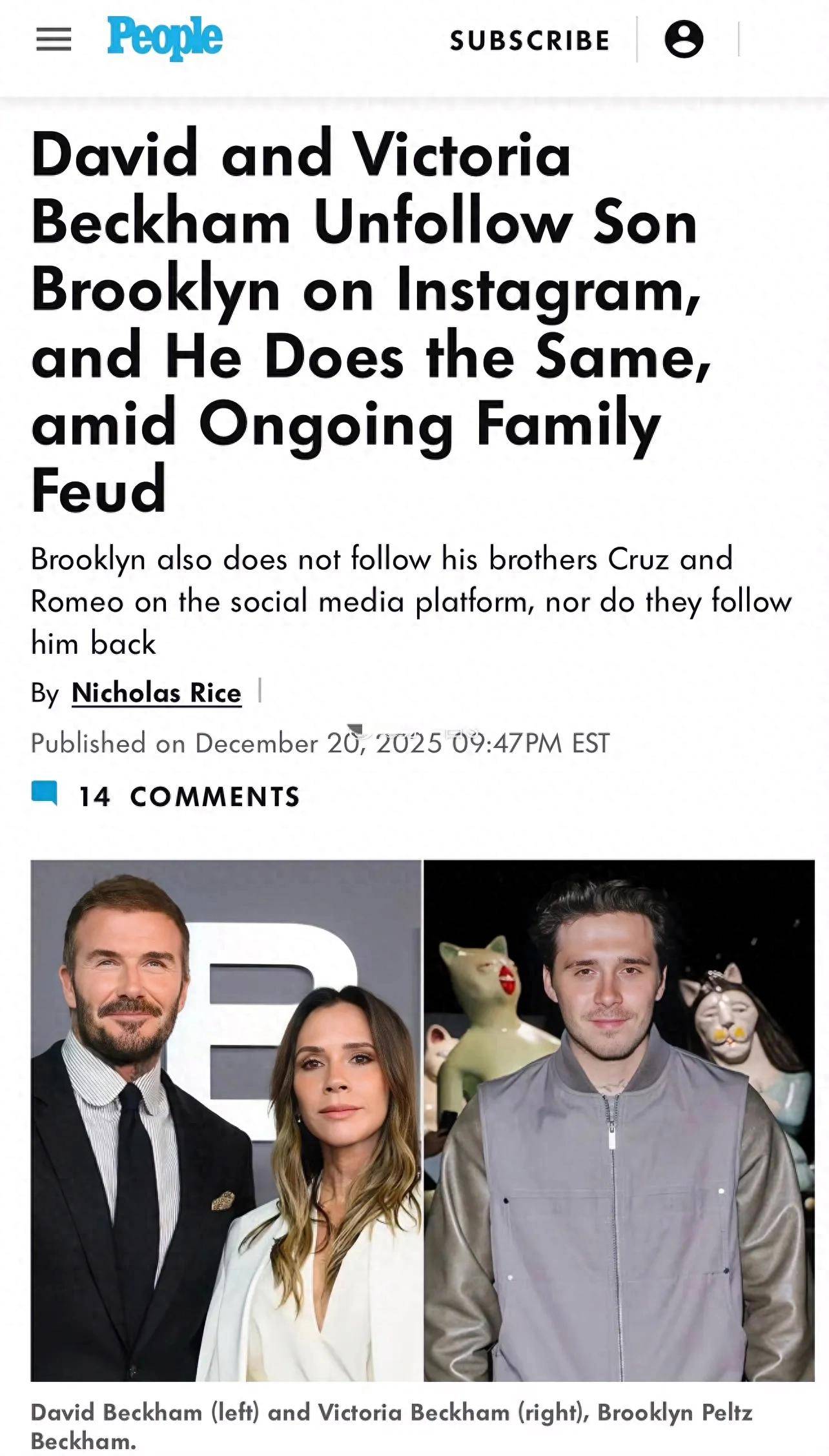The height and width of the screenshot is (1456, 829).
Task: Click the photo caption text
Action: 391,1426
